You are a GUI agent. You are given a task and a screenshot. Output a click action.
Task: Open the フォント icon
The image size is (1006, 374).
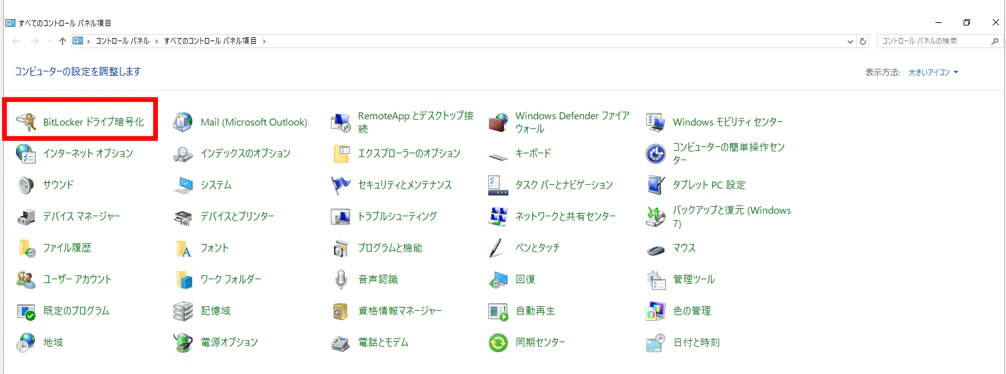[183, 248]
